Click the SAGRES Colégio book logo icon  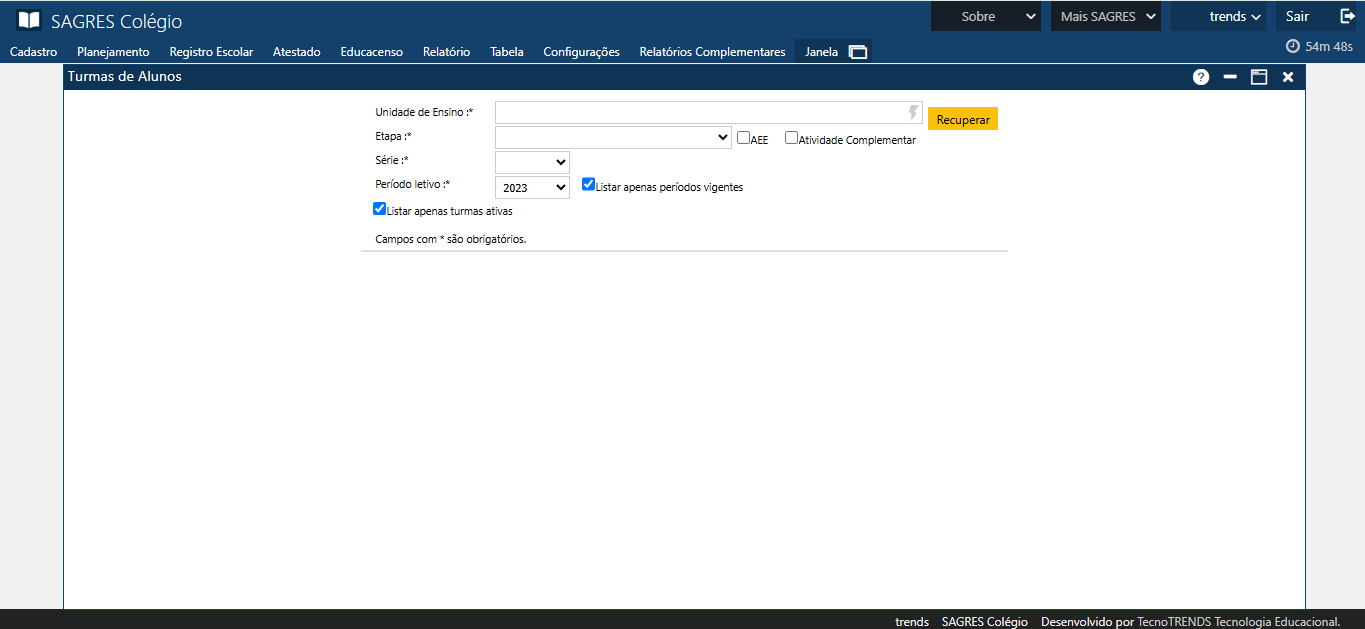(29, 21)
